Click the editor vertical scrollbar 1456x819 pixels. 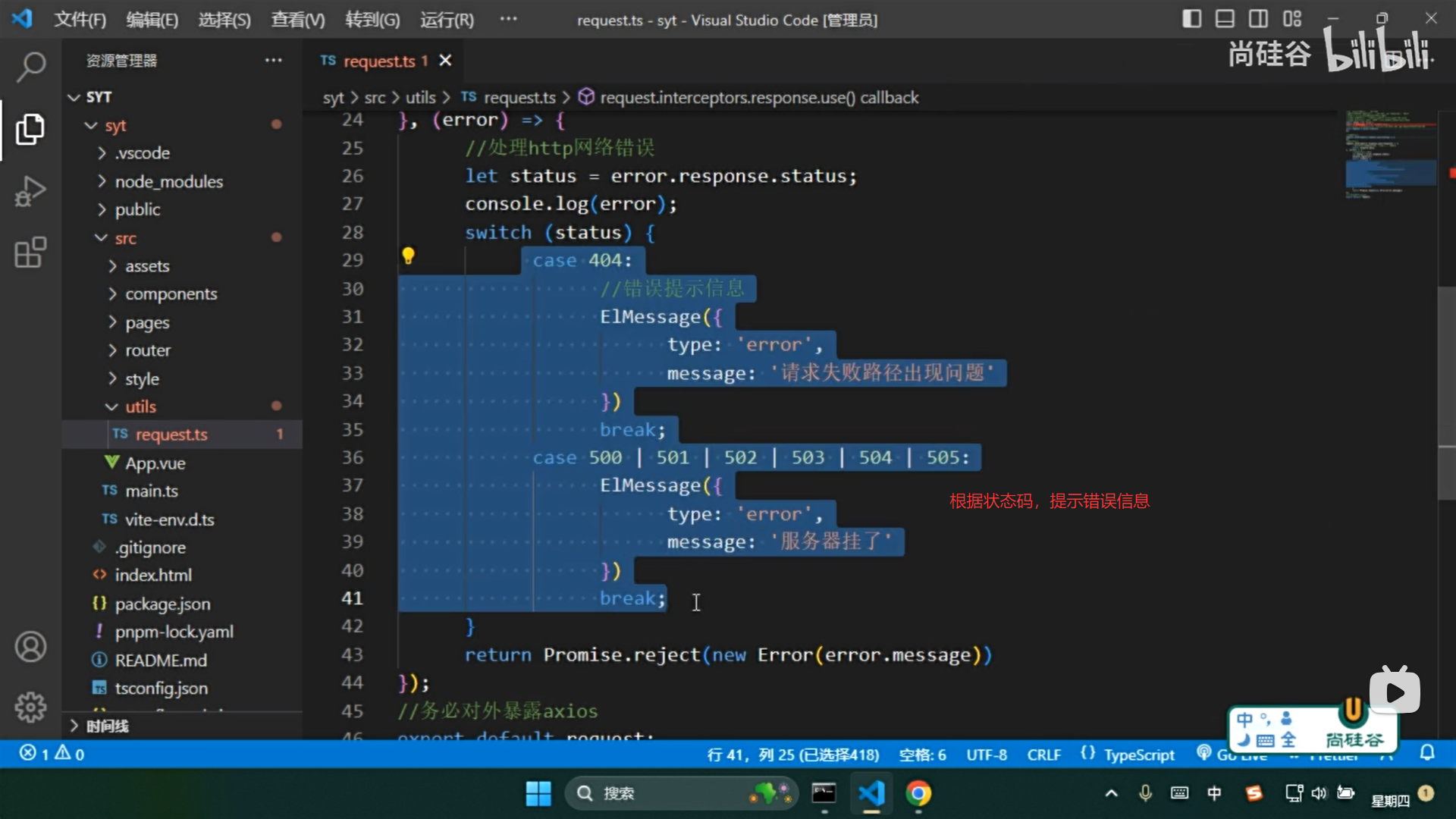(x=1446, y=394)
